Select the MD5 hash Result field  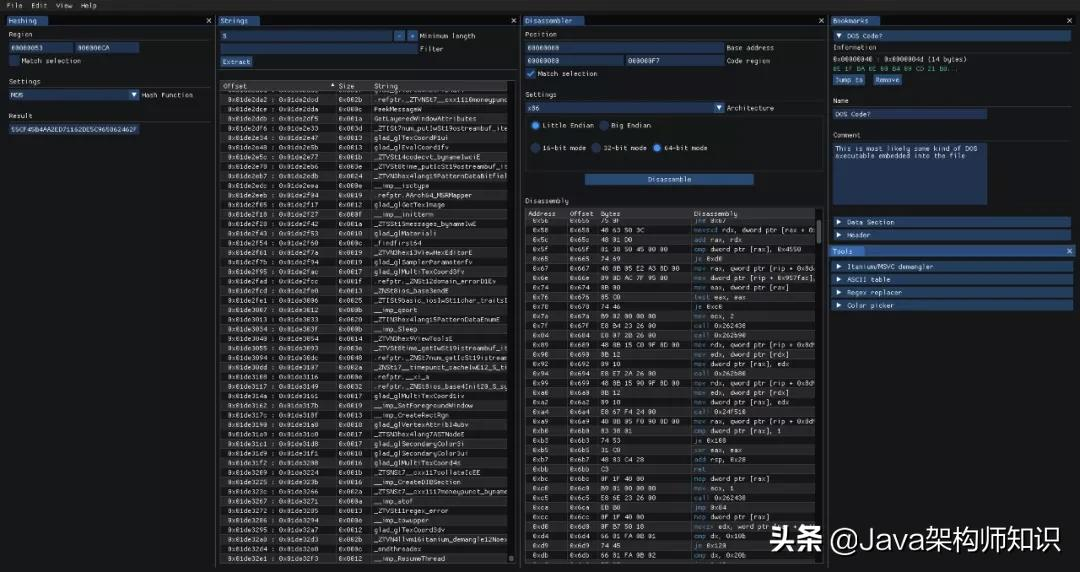pos(74,130)
